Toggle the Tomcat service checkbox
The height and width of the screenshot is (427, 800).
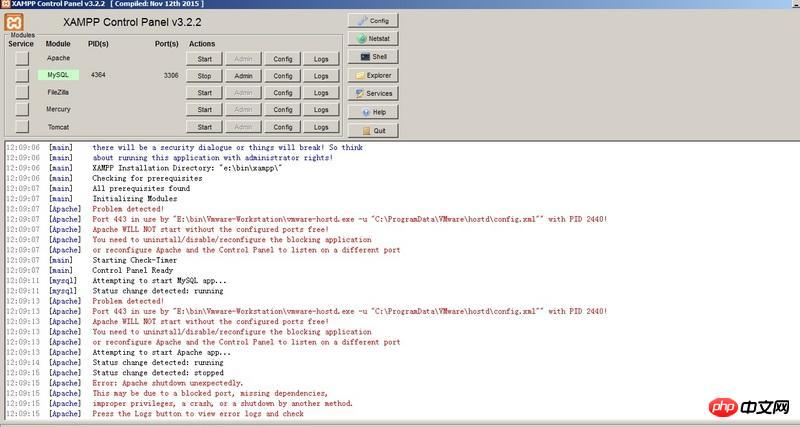[x=22, y=127]
